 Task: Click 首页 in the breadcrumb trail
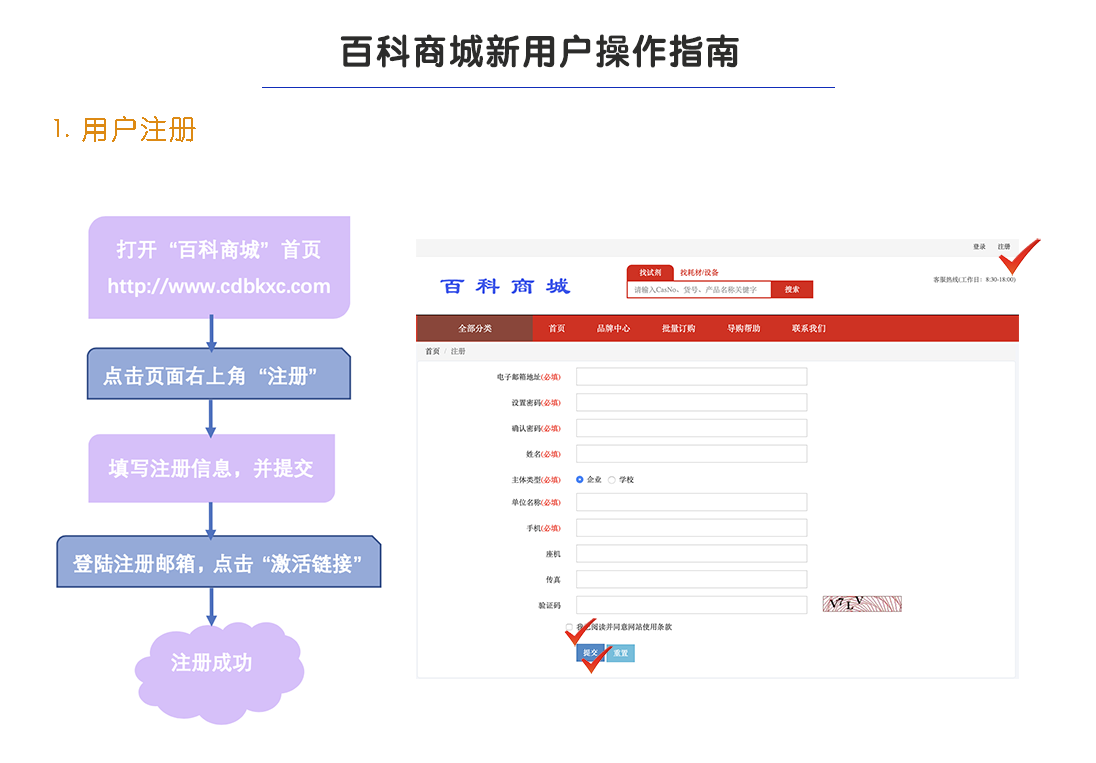pos(432,352)
